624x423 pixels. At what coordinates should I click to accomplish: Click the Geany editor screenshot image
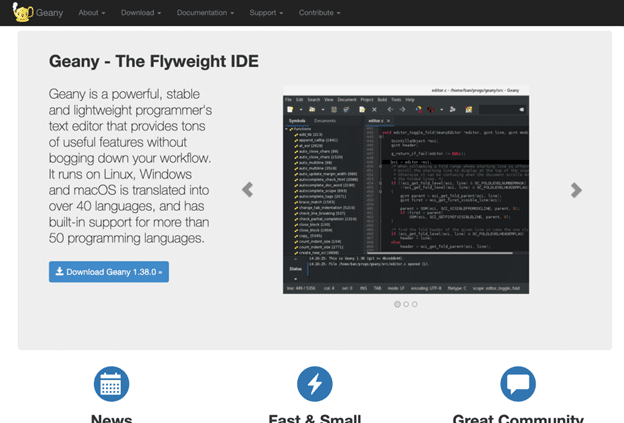click(x=406, y=190)
